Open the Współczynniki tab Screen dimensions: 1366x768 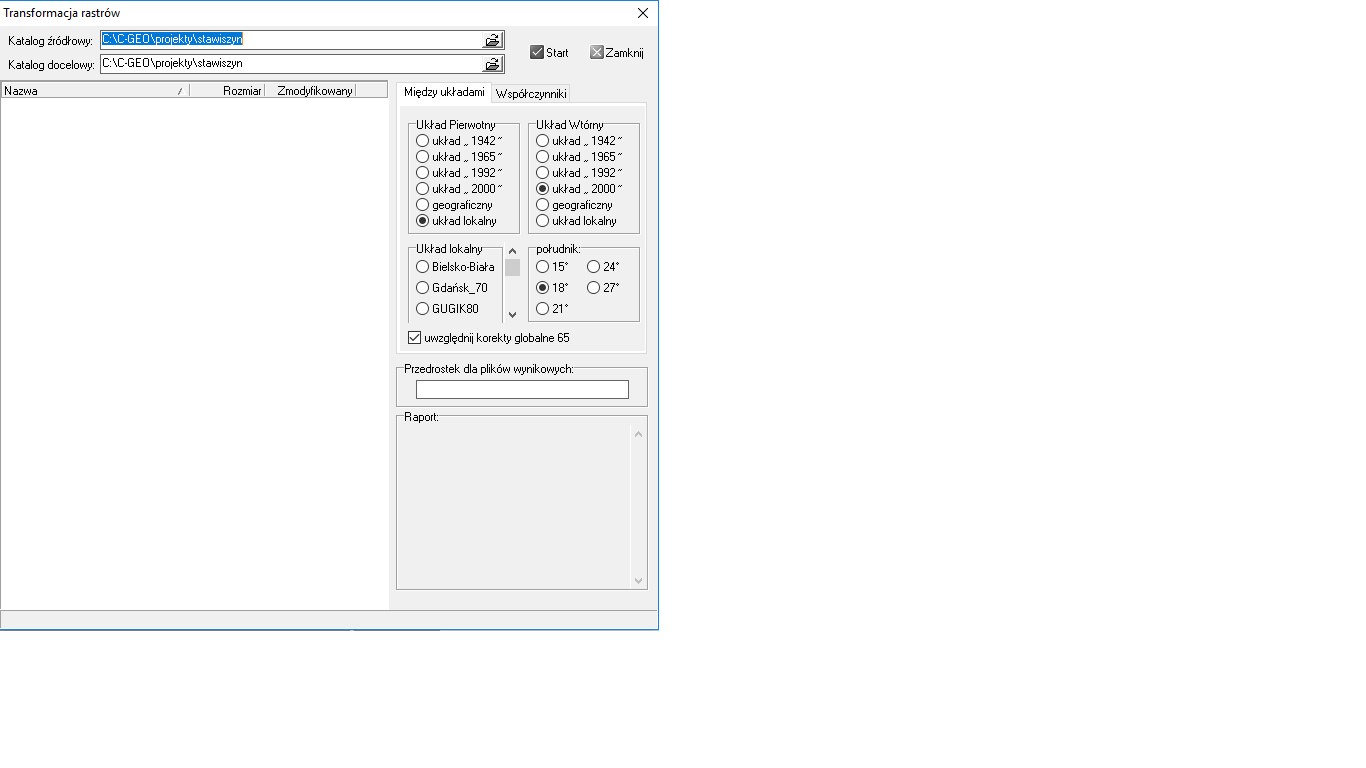pos(531,93)
